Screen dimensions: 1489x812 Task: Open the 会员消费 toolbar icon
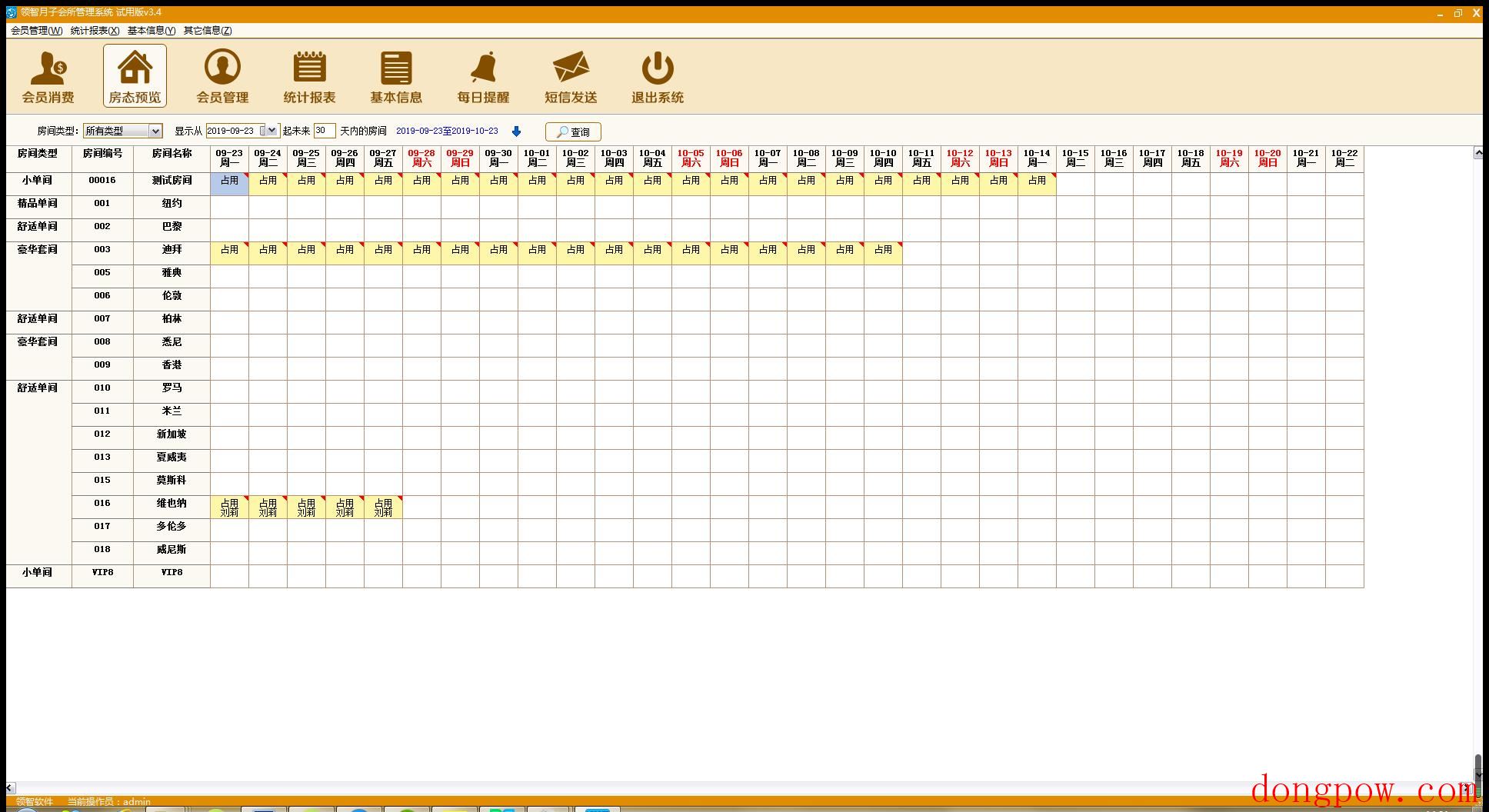tap(48, 76)
